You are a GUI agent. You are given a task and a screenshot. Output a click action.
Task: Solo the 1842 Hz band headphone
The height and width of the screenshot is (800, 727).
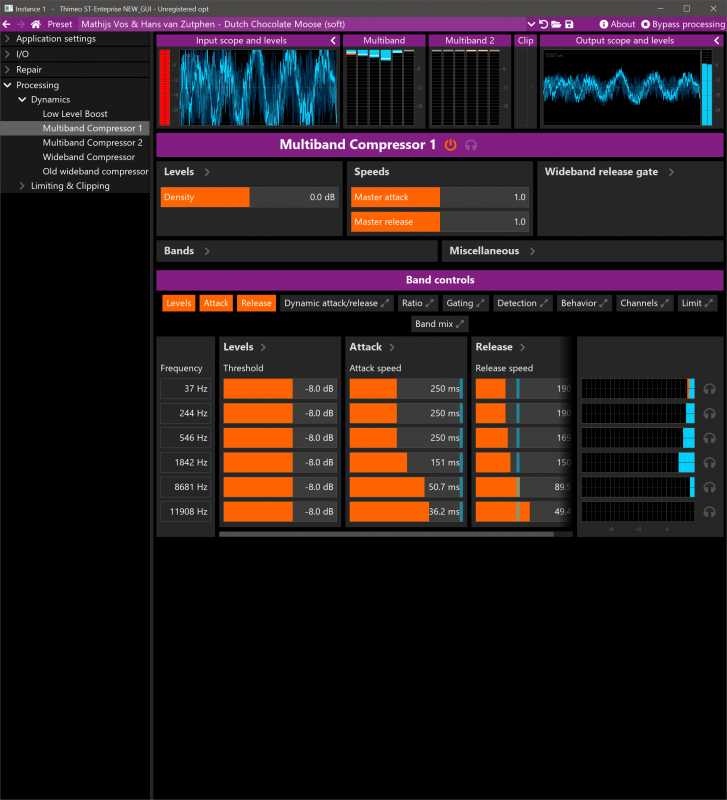click(x=709, y=462)
